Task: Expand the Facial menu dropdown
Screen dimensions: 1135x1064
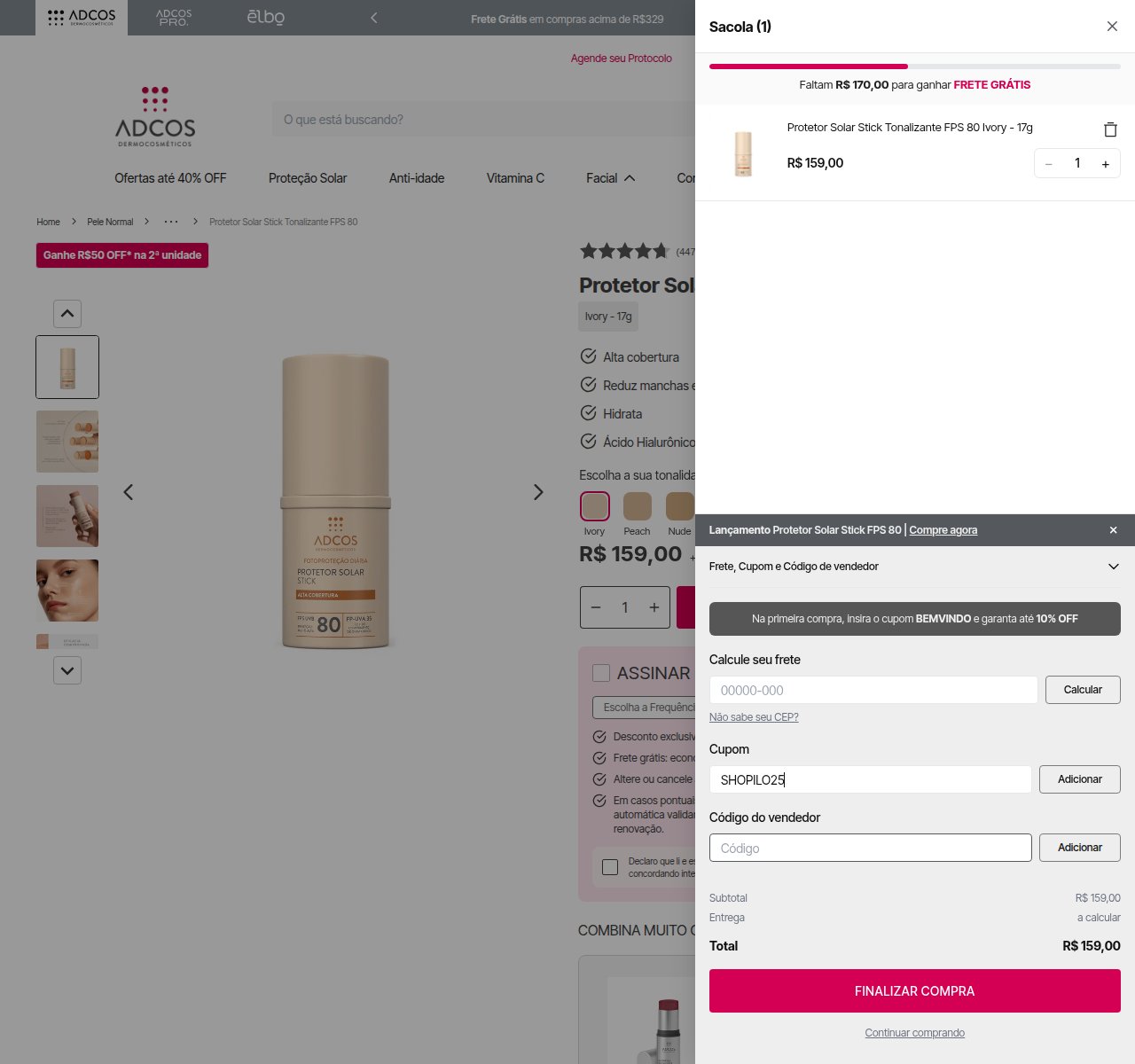Action: coord(611,178)
